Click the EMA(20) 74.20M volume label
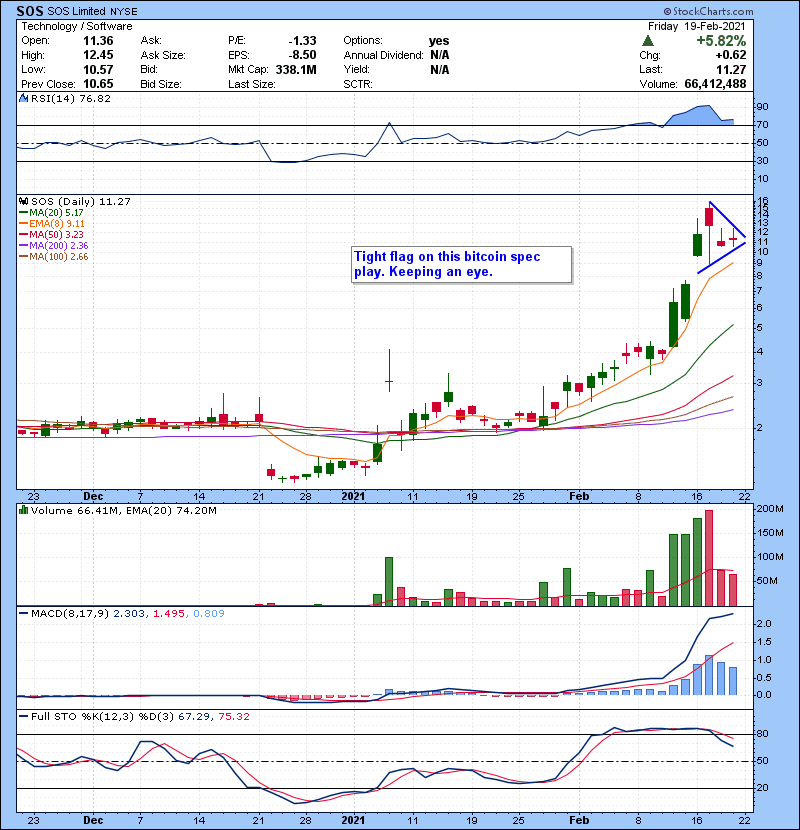This screenshot has width=800, height=830. (x=172, y=510)
